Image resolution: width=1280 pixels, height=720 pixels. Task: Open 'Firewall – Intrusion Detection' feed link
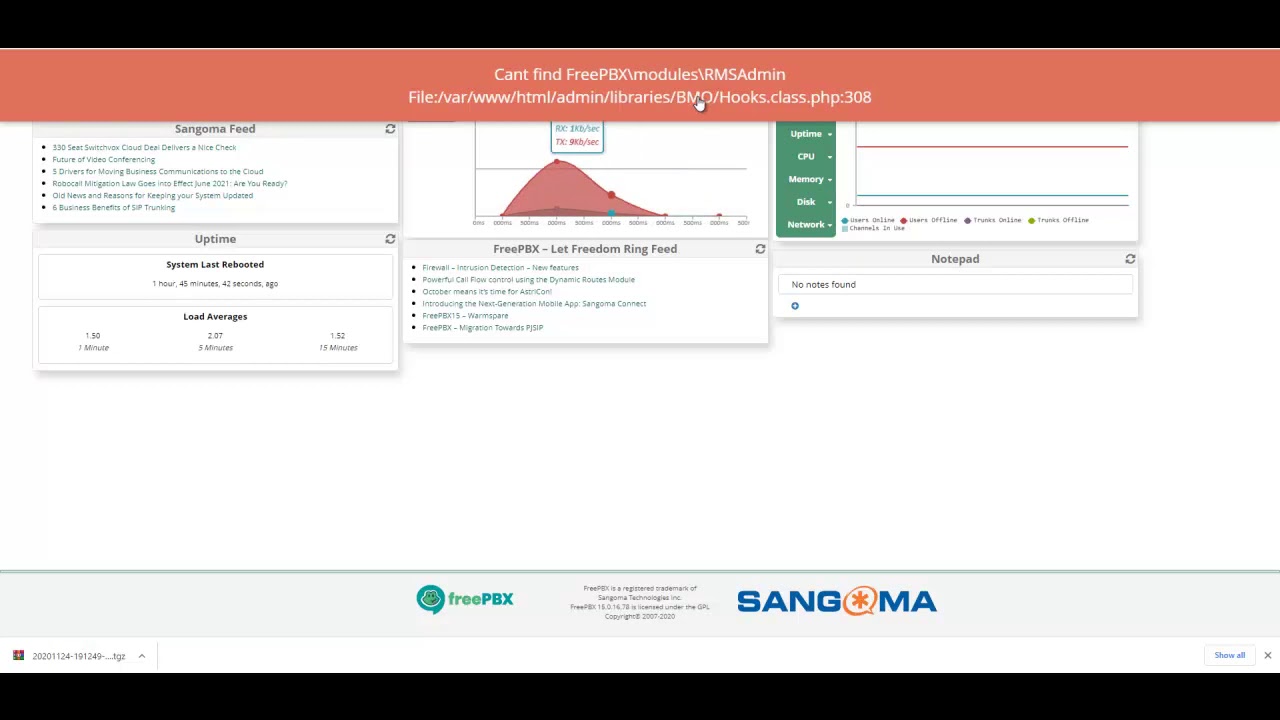(x=500, y=267)
